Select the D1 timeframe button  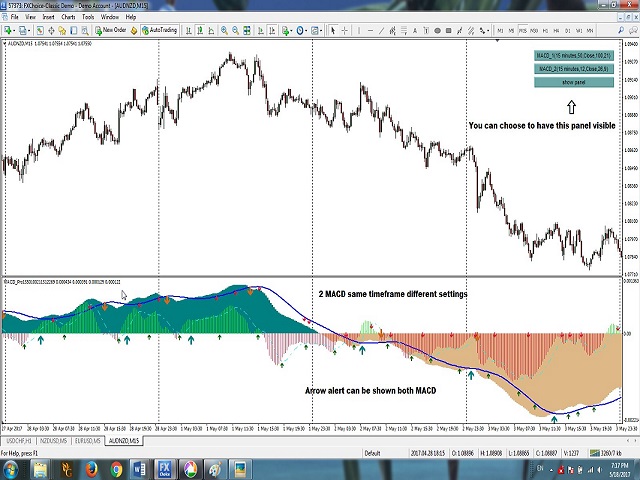click(x=567, y=31)
